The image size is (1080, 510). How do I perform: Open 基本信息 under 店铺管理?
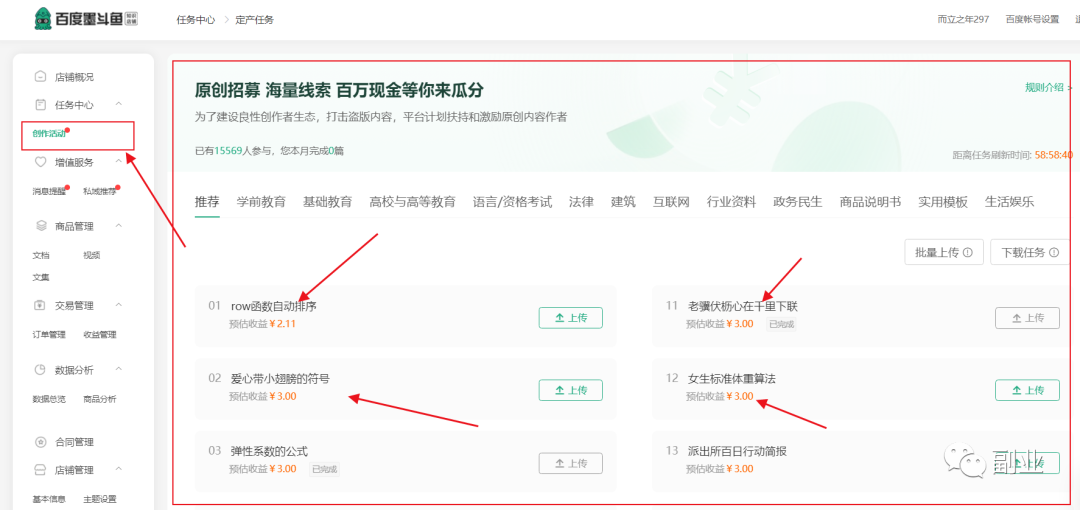(48, 499)
